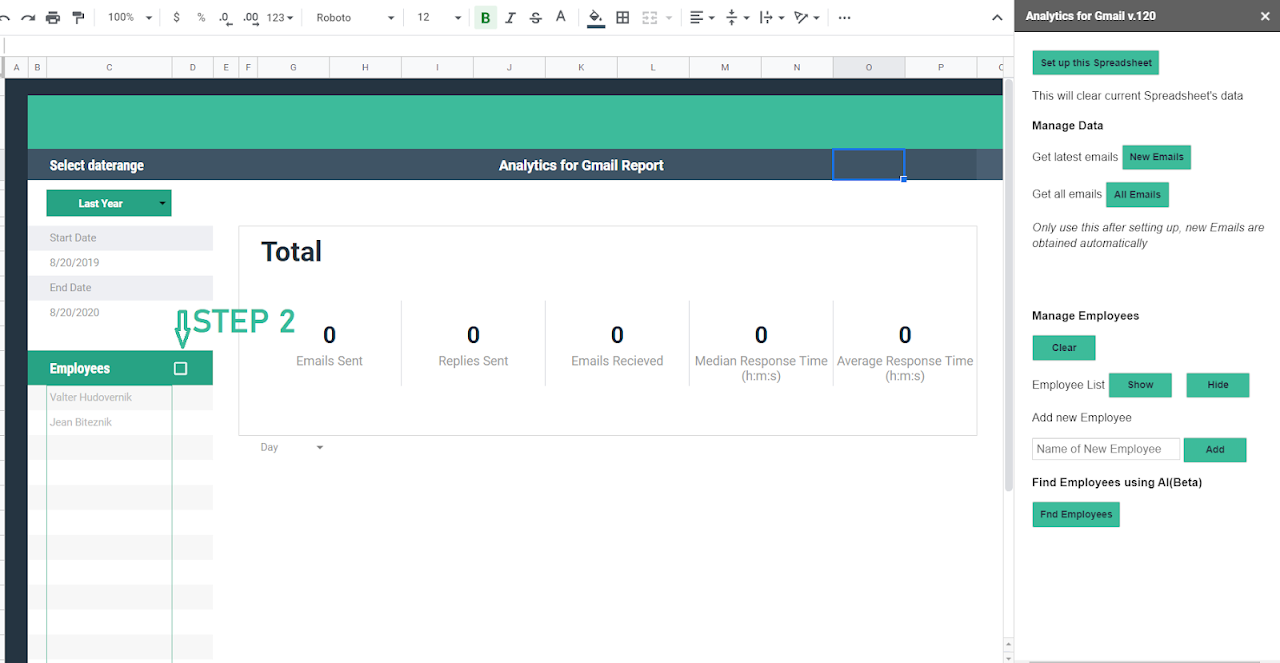Hide the employee list
This screenshot has width=1280, height=663.
click(1218, 385)
